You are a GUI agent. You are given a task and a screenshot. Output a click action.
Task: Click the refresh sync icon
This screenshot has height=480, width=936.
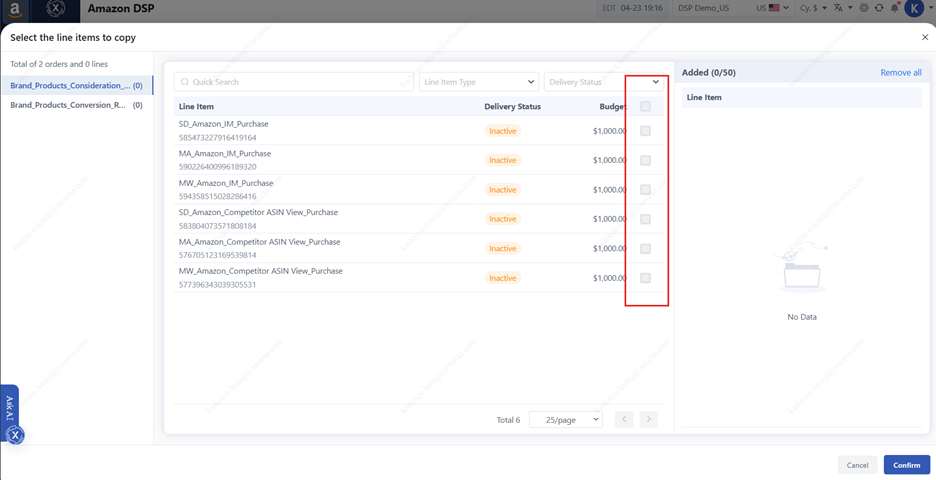coord(879,8)
